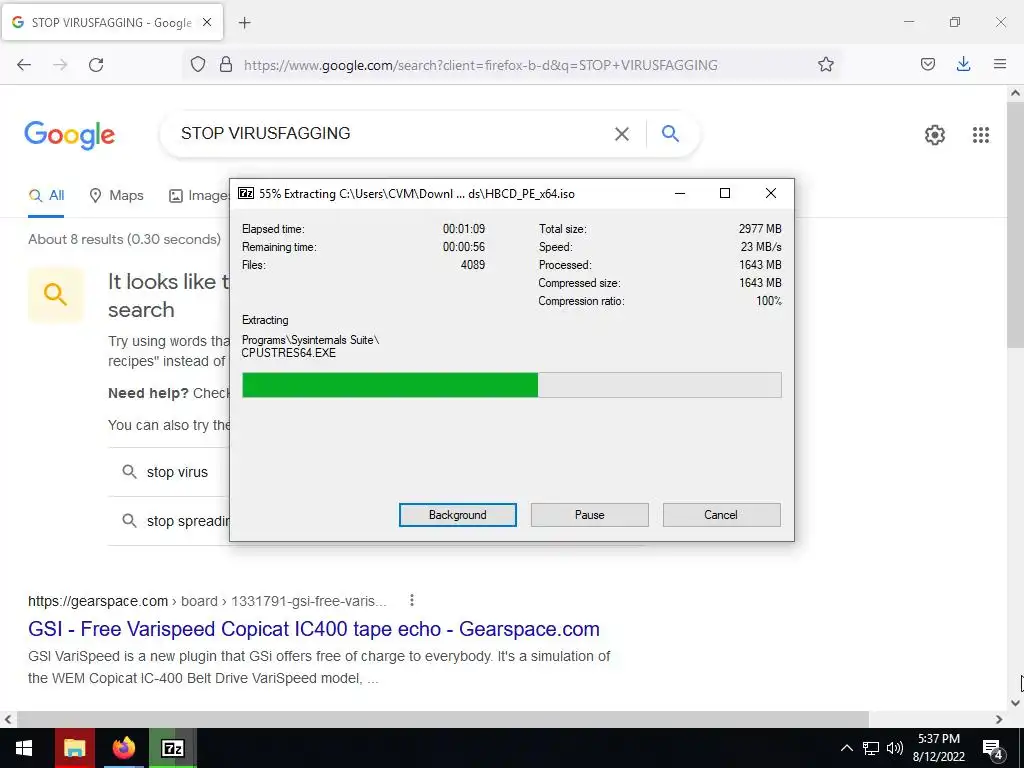Switch to the Maps search tab

[x=116, y=195]
